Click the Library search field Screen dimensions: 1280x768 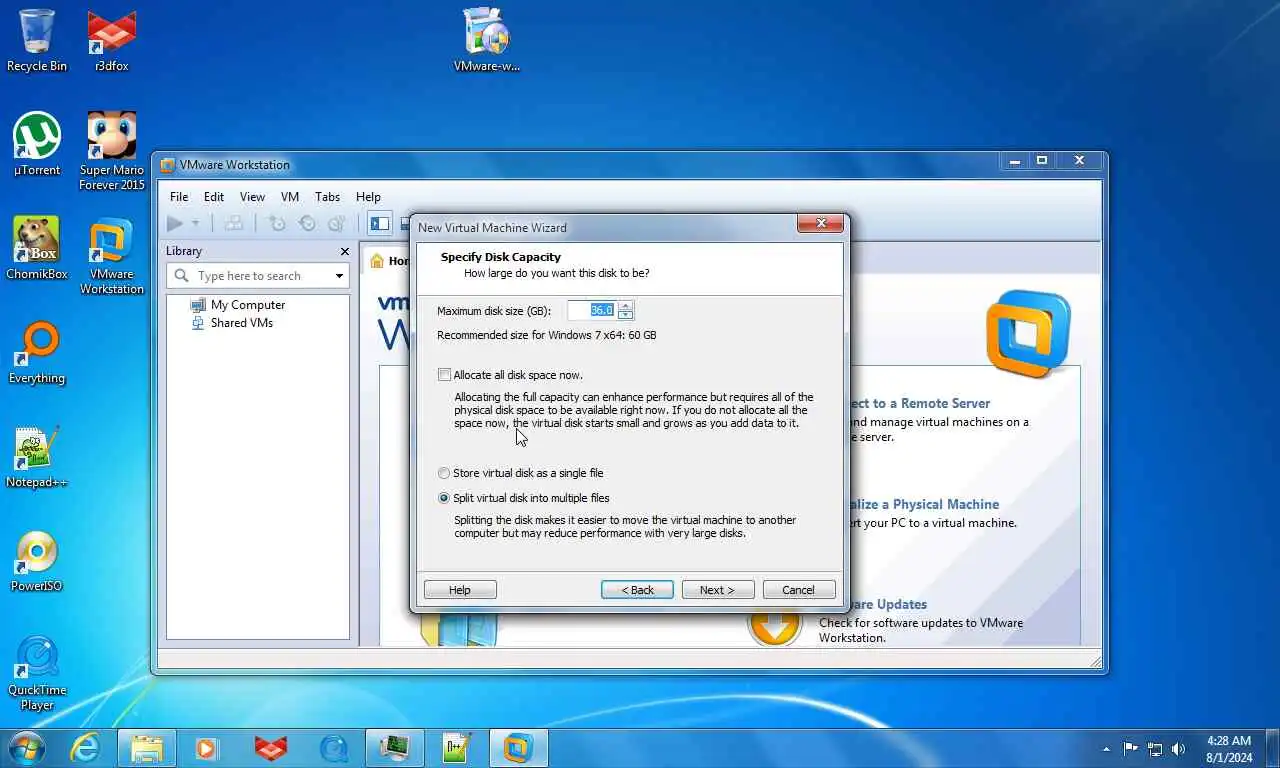258,276
